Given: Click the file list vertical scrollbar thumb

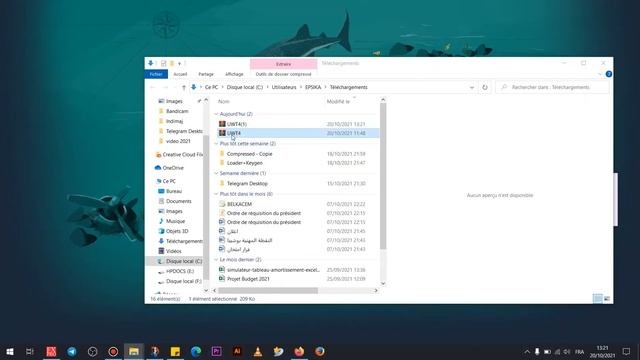Looking at the screenshot, I should pyautogui.click(x=383, y=176).
